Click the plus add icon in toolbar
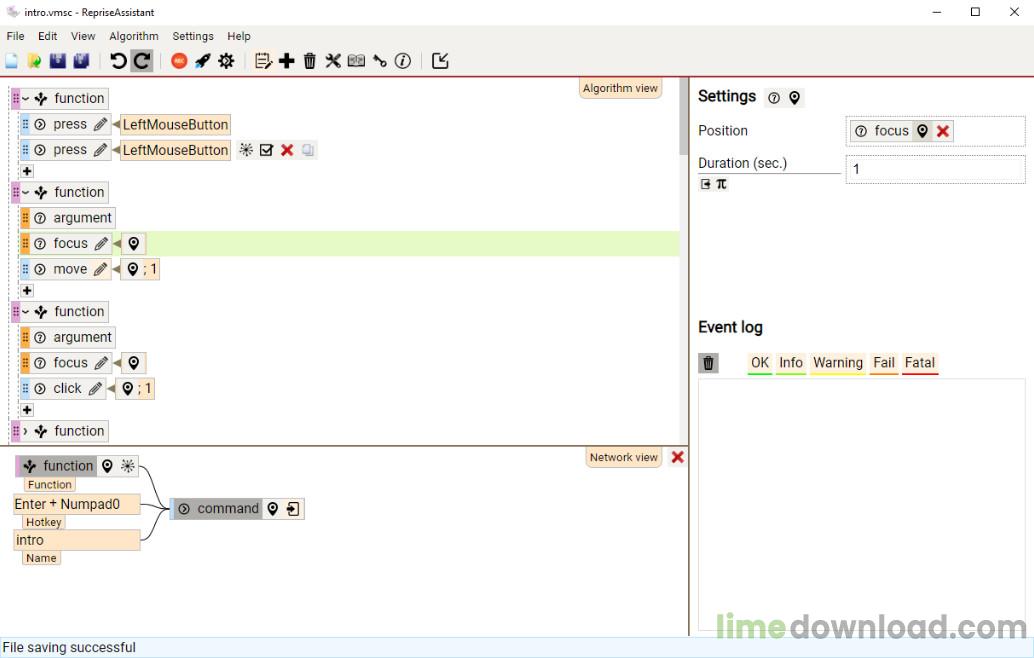The image size is (1034, 658). 287,61
